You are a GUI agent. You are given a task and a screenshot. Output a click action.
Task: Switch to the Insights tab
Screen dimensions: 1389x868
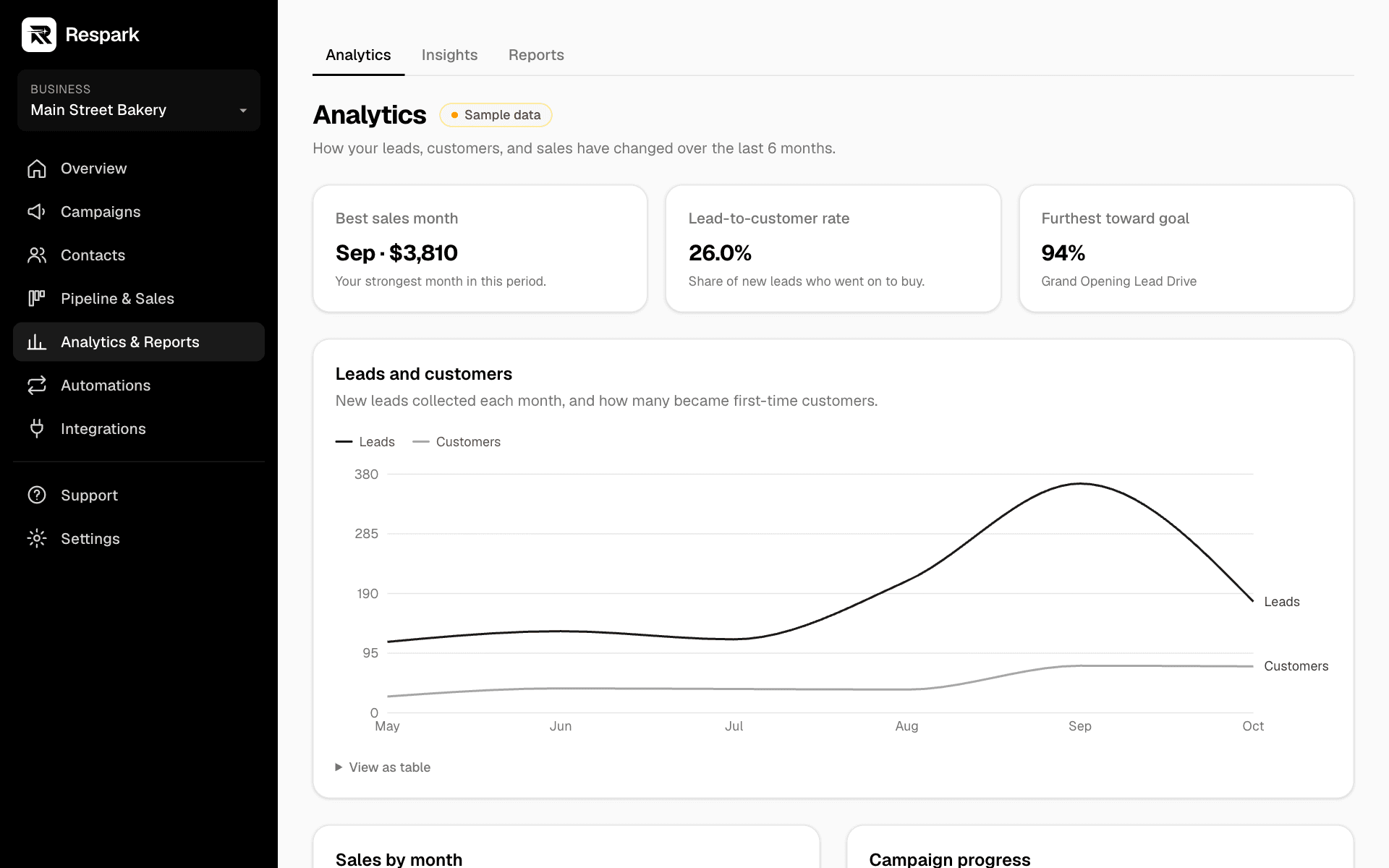coord(449,55)
